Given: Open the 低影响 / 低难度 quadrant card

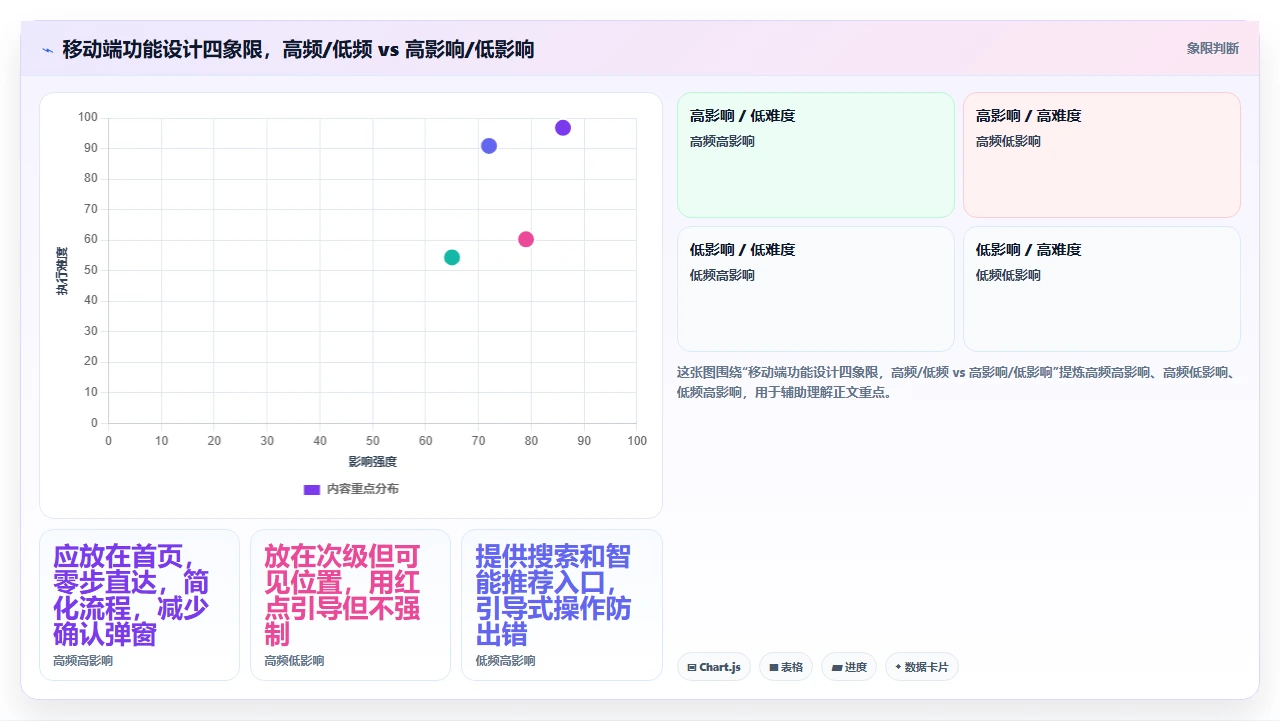Looking at the screenshot, I should [x=816, y=289].
